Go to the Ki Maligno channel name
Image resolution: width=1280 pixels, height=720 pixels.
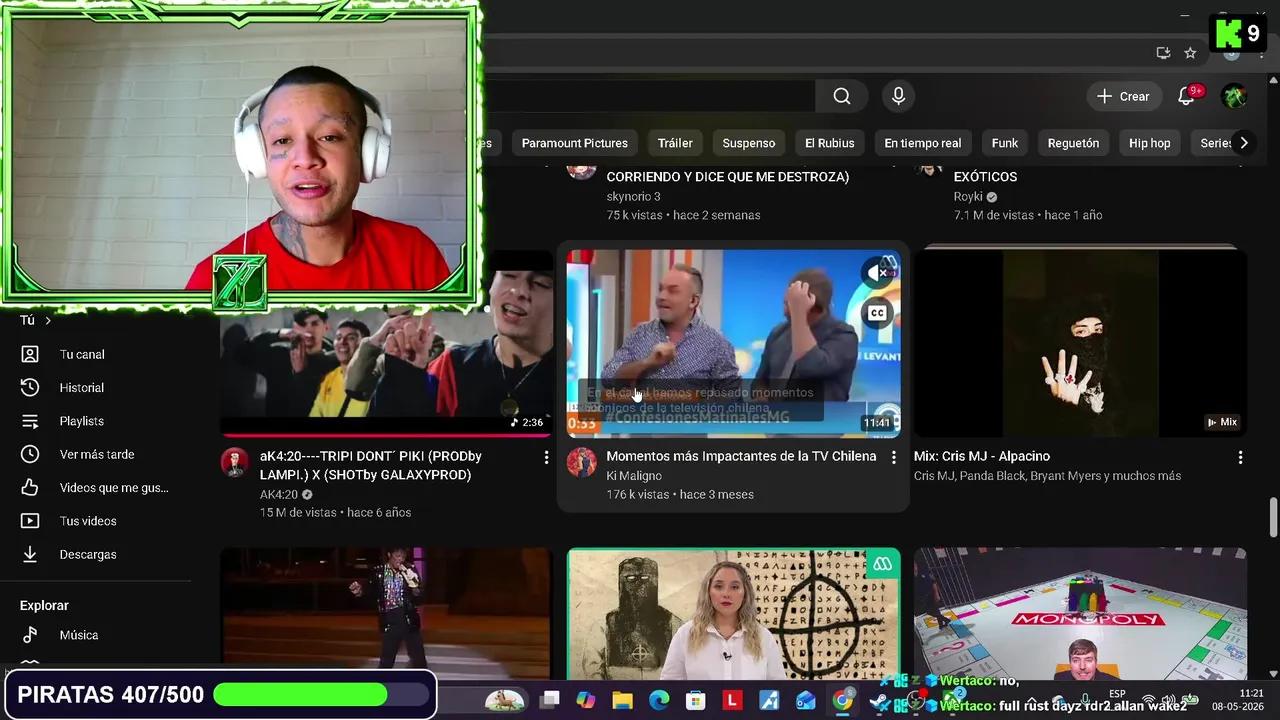[634, 476]
